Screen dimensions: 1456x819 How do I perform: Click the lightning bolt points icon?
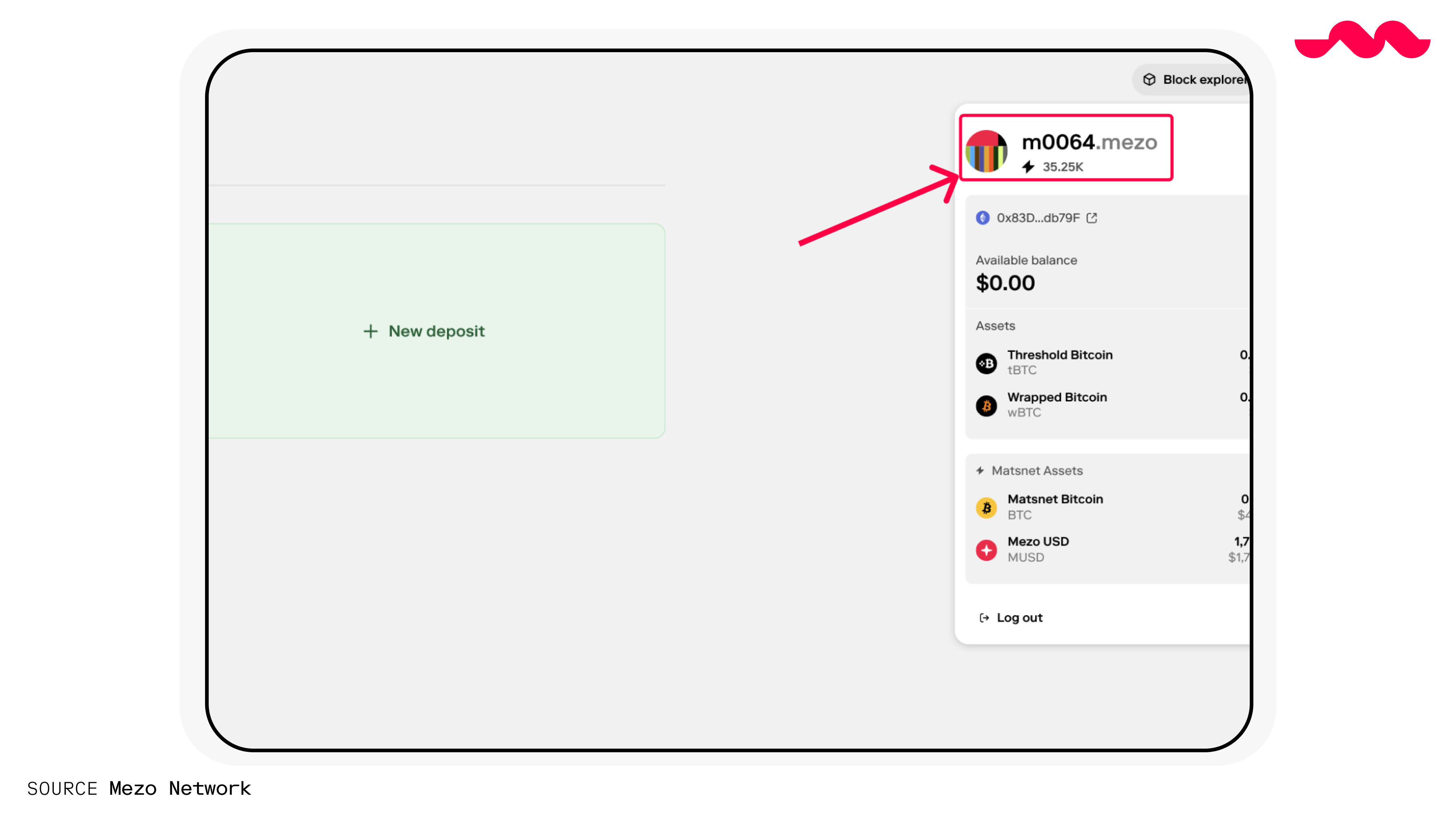click(x=1029, y=167)
